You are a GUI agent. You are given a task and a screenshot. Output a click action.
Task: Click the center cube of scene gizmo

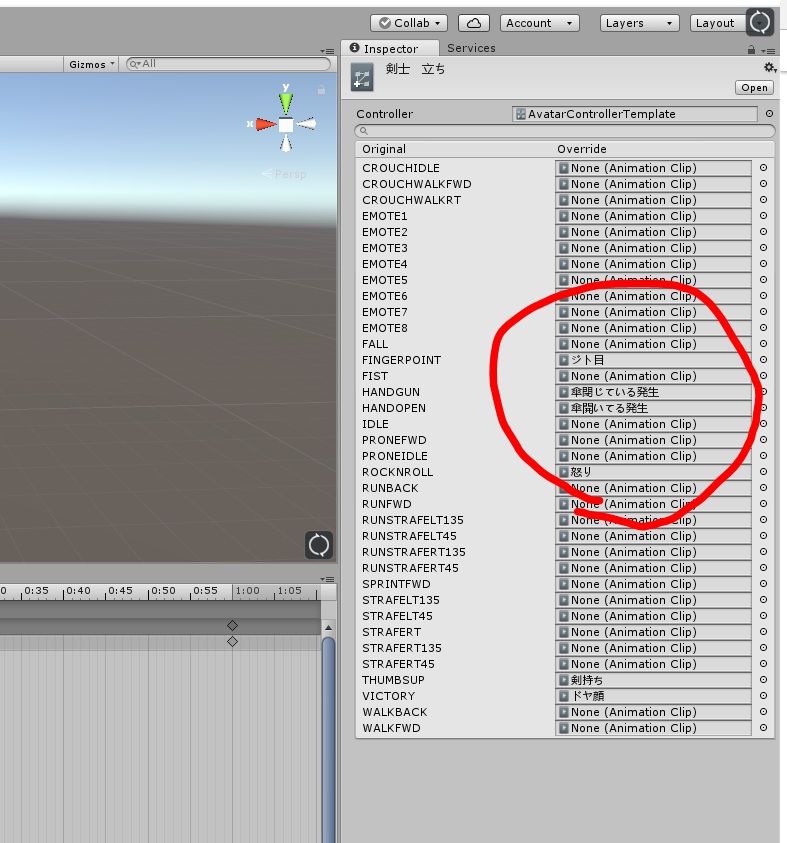[286, 125]
